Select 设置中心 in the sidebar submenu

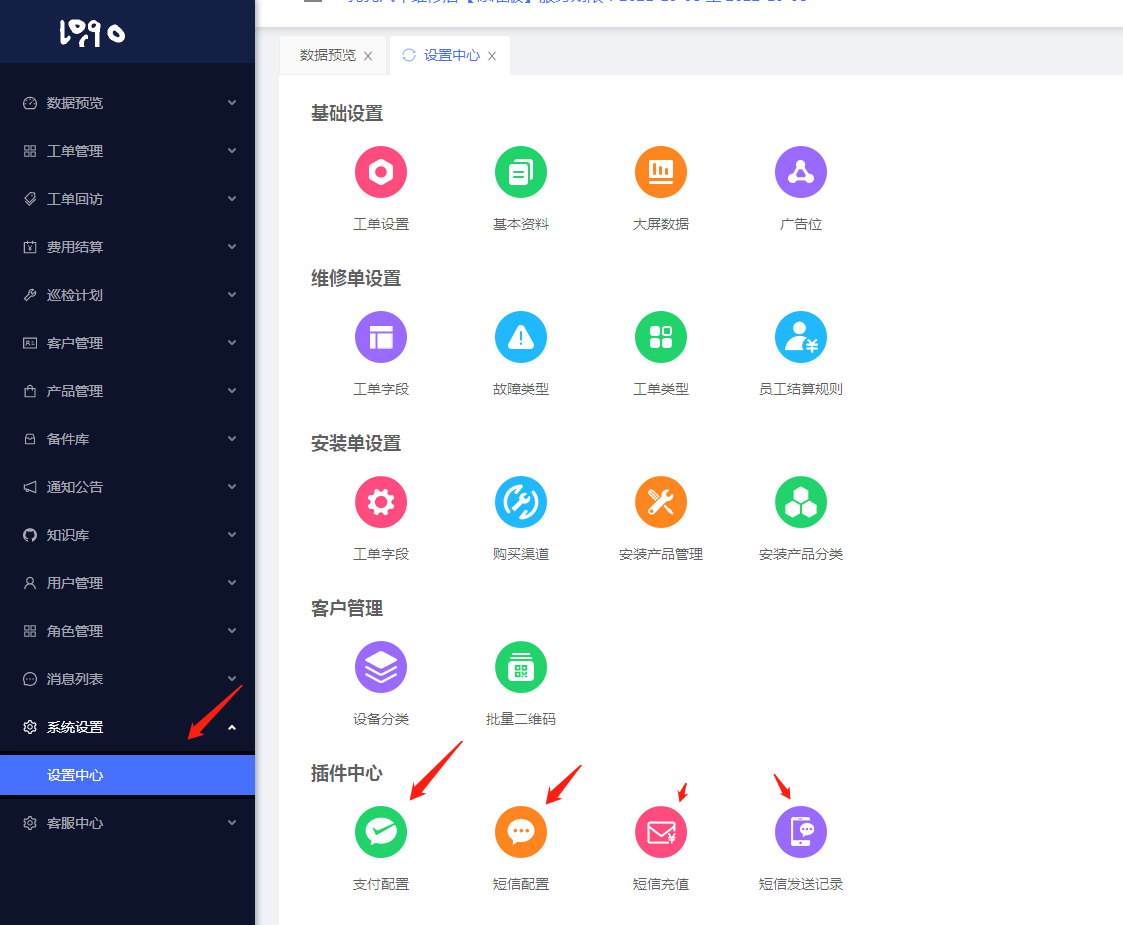[x=127, y=775]
